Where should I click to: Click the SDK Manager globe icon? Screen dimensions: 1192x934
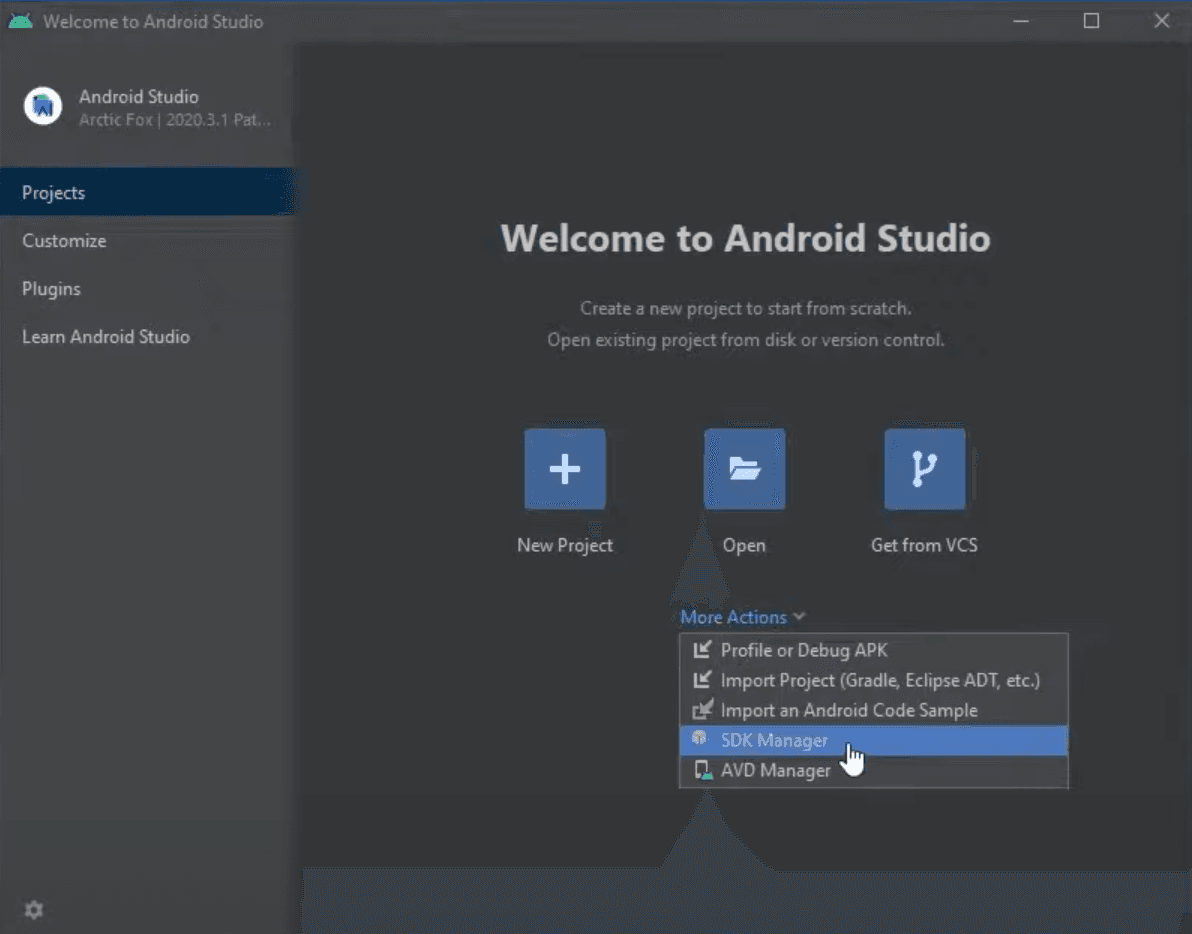[x=701, y=740]
